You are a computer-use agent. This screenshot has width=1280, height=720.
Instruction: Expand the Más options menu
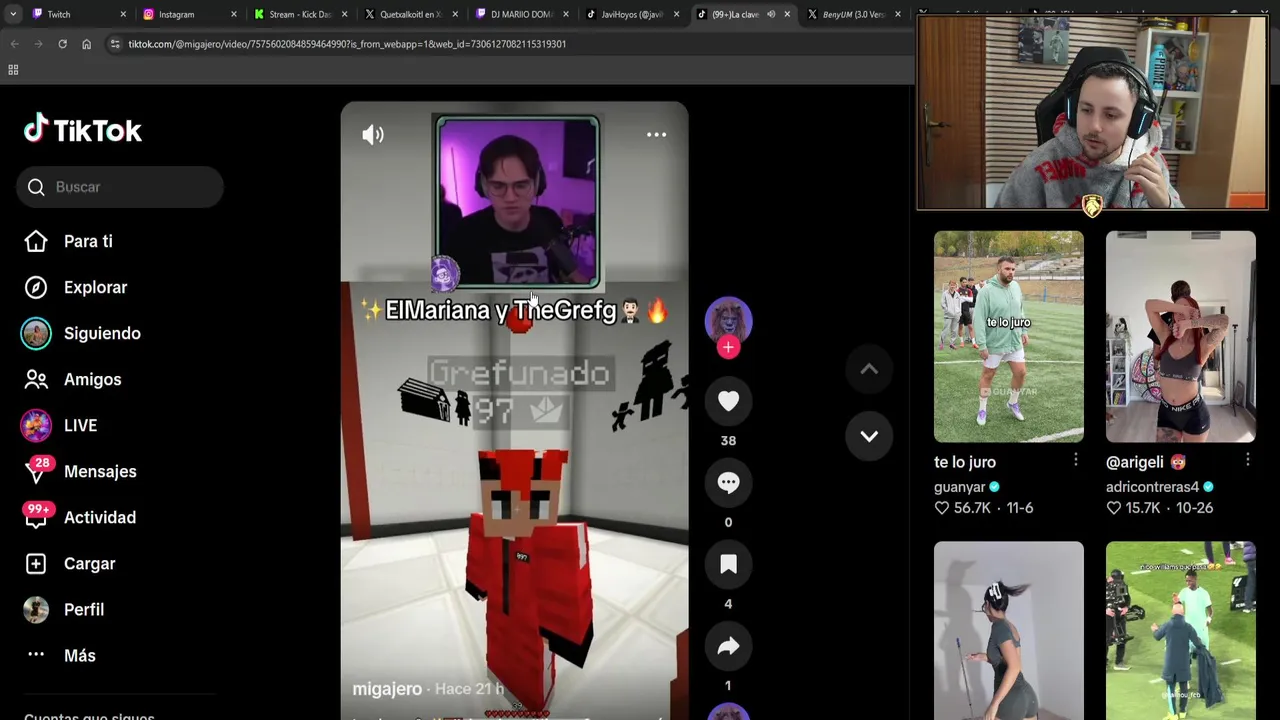pos(80,655)
